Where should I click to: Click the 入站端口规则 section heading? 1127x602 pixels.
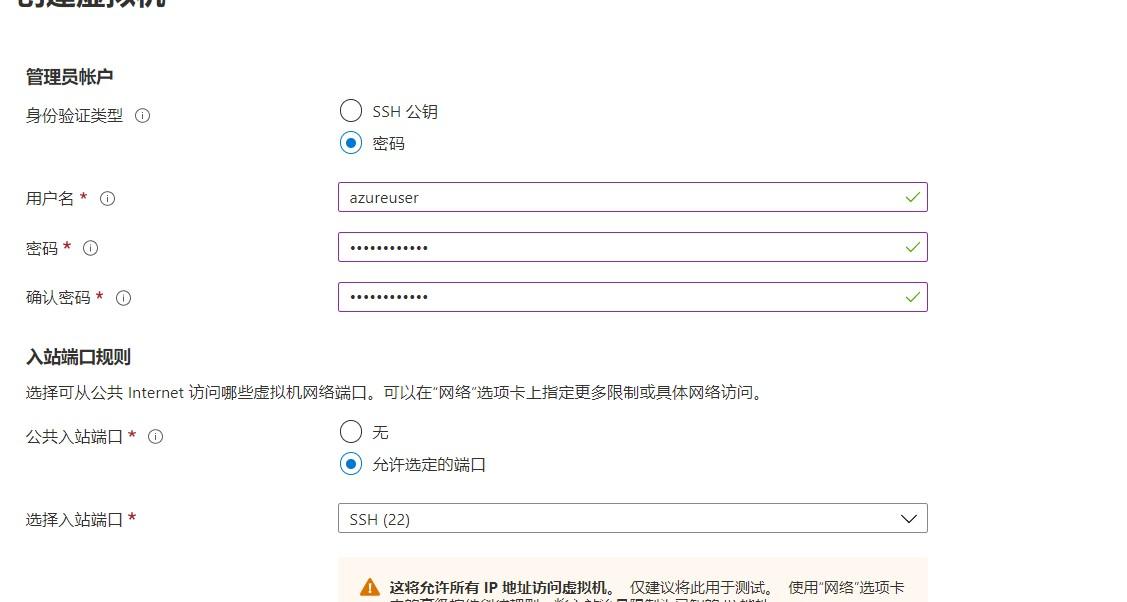(x=78, y=357)
